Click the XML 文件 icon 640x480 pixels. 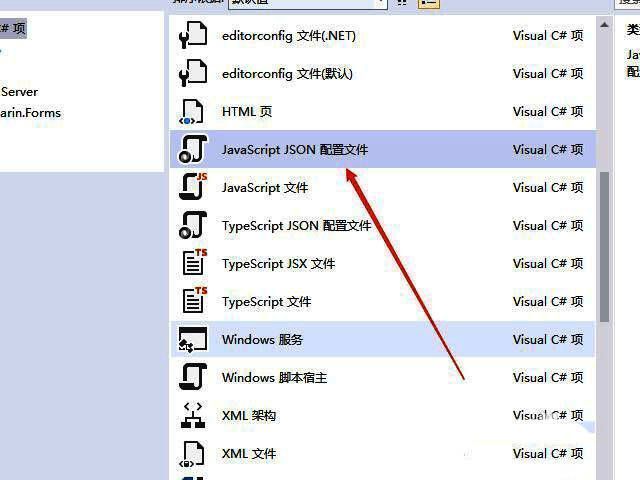click(x=191, y=454)
